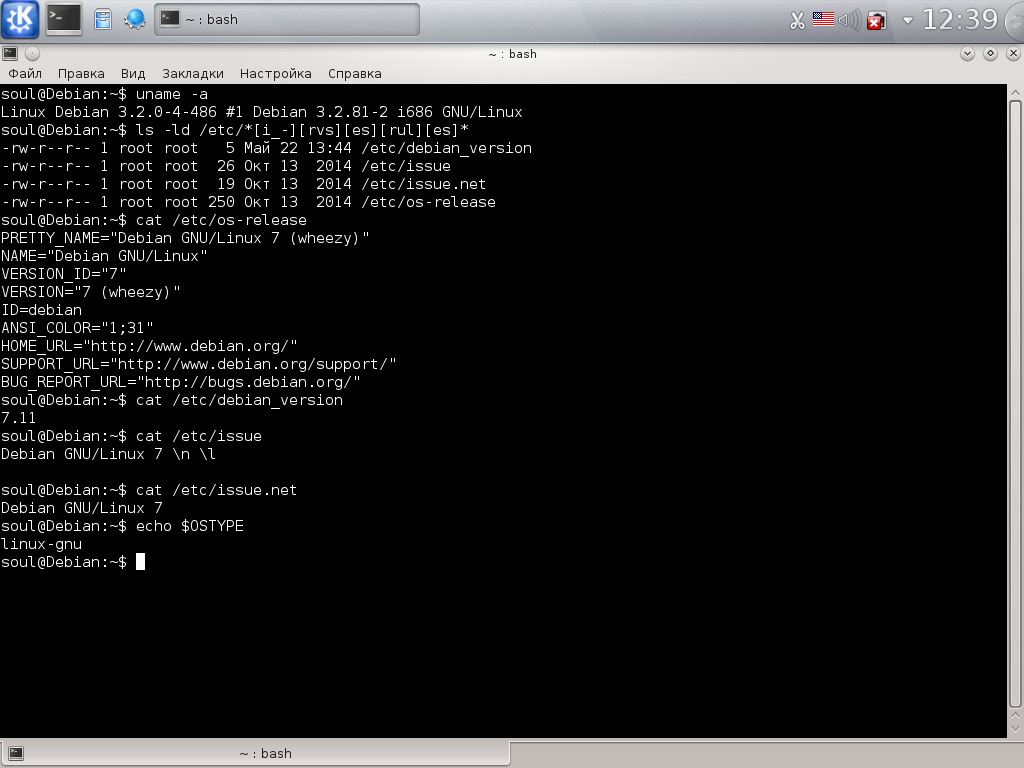Viewport: 1024px width, 768px height.
Task: Click the HOME_URL line
Action: point(149,346)
